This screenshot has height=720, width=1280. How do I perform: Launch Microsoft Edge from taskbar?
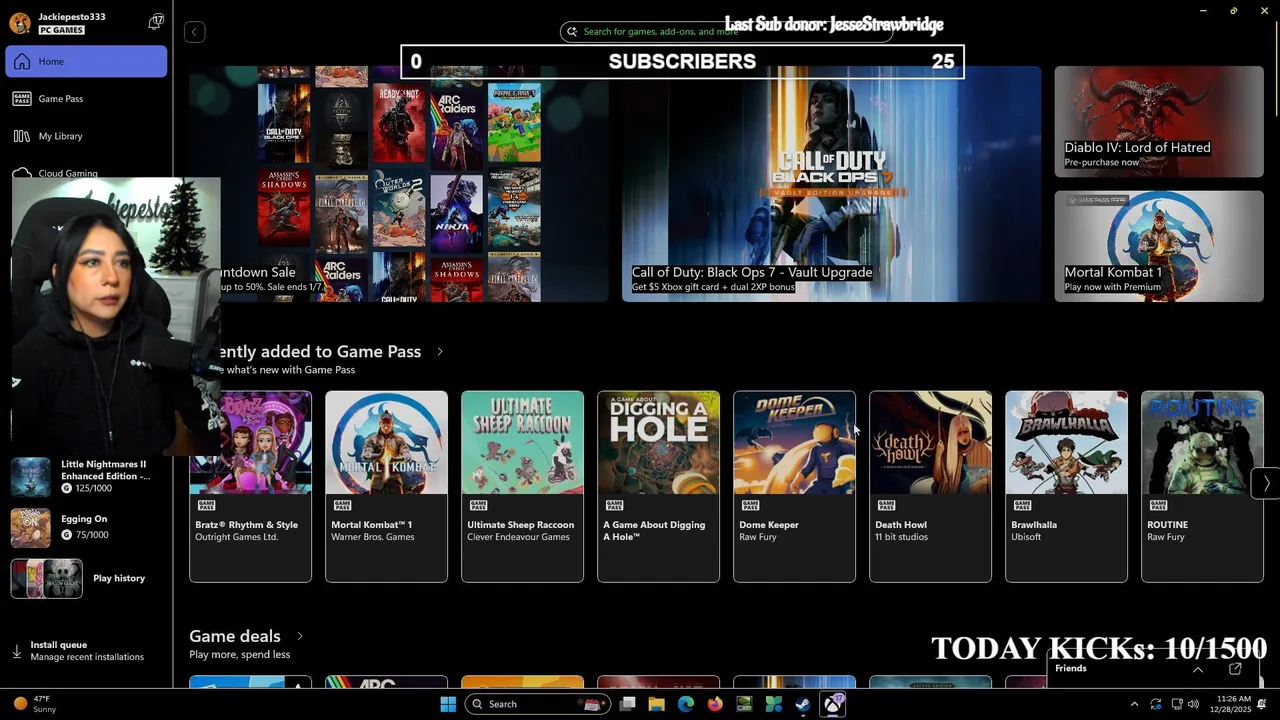click(685, 704)
